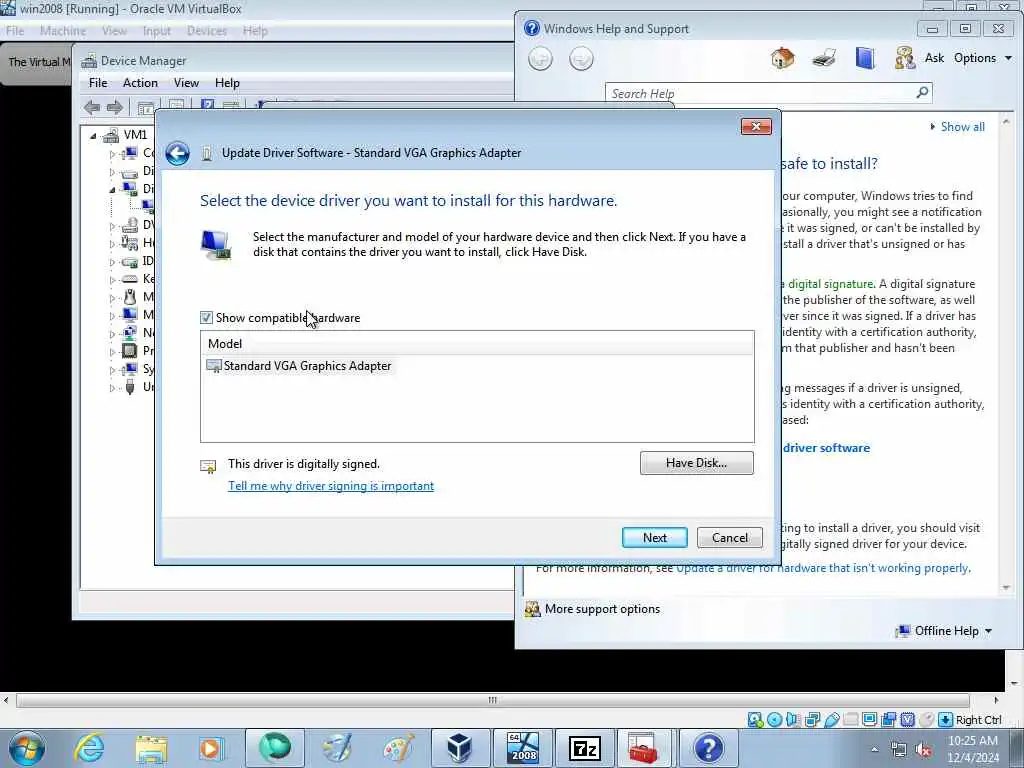The image size is (1024, 768).
Task: Click the Model column header
Action: pyautogui.click(x=477, y=344)
